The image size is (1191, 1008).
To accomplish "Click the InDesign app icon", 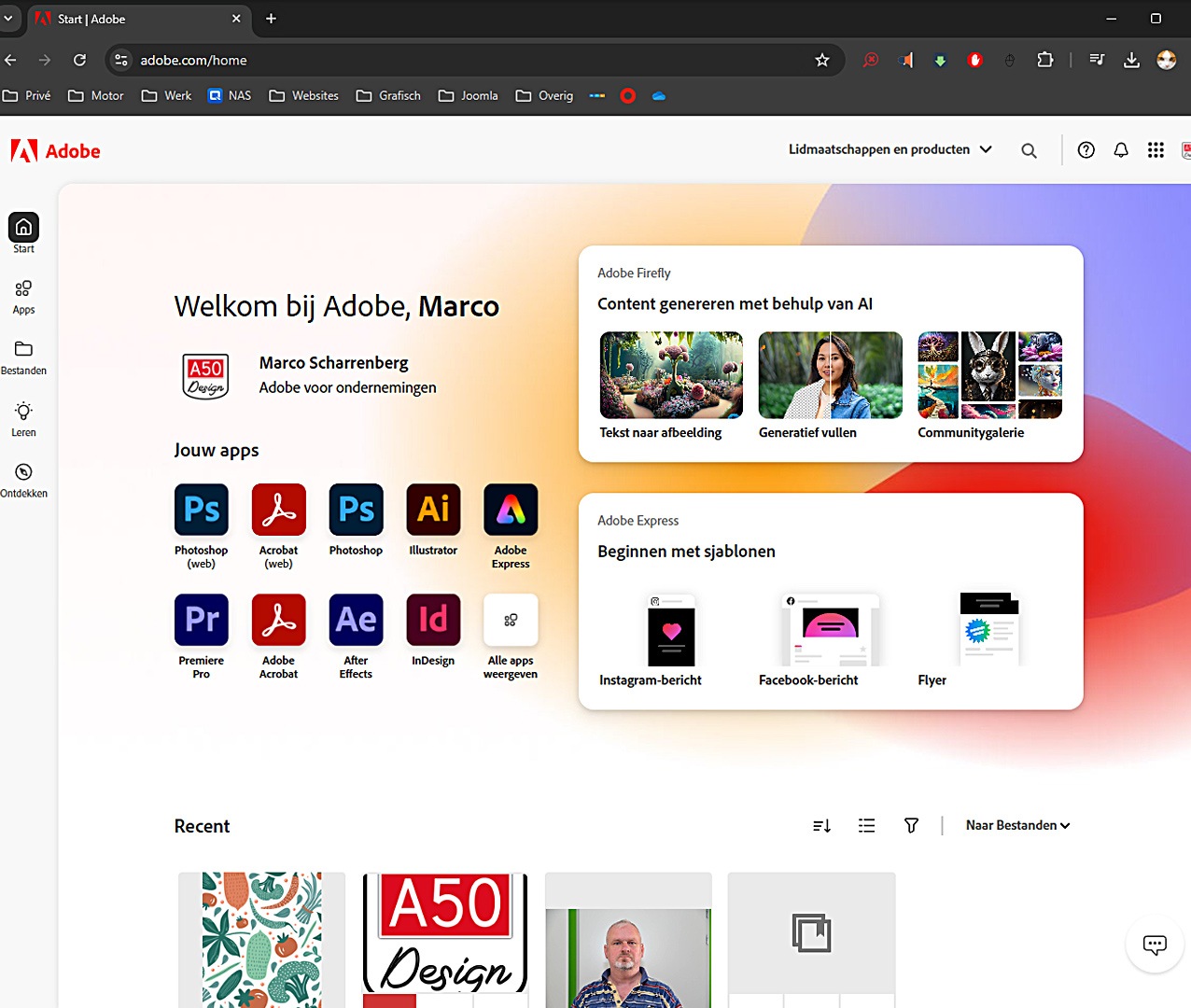I will click(x=433, y=620).
